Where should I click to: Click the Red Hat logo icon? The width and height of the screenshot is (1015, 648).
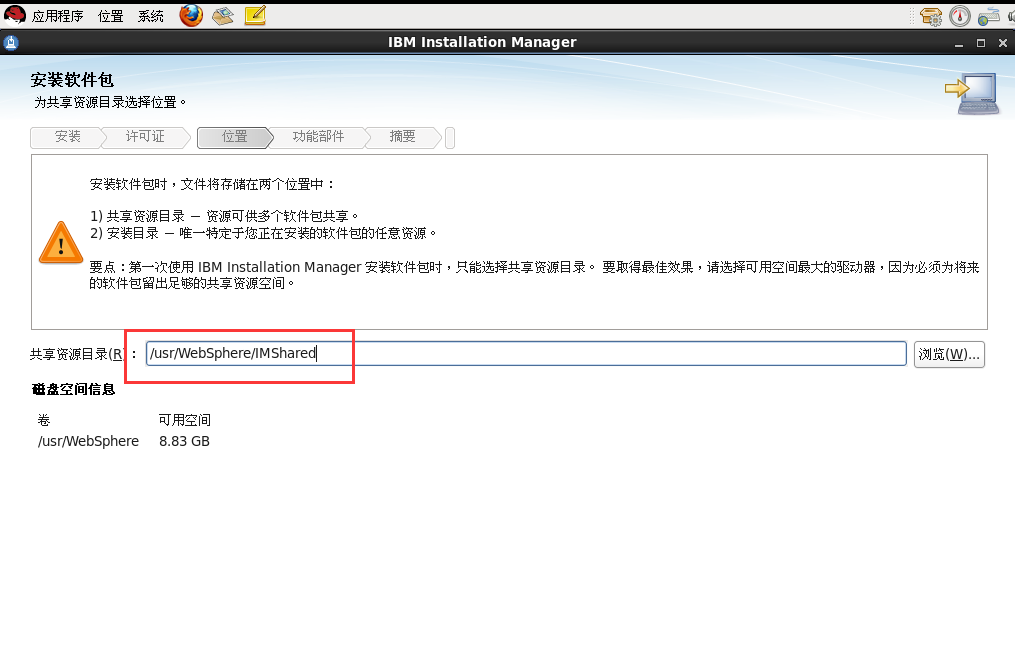pos(15,15)
